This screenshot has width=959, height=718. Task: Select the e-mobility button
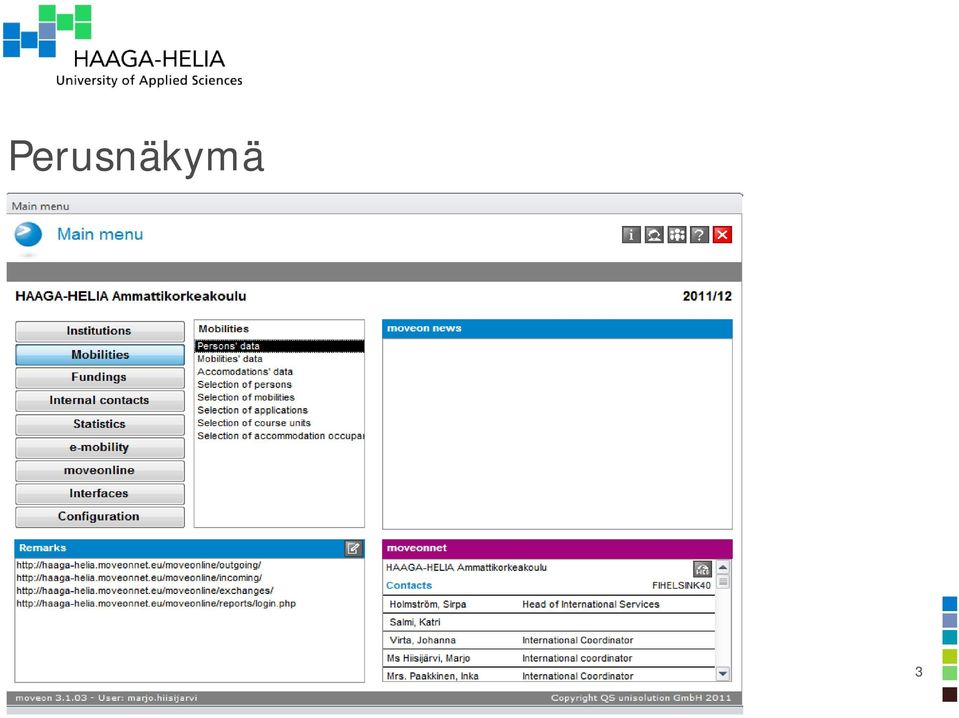click(x=100, y=447)
